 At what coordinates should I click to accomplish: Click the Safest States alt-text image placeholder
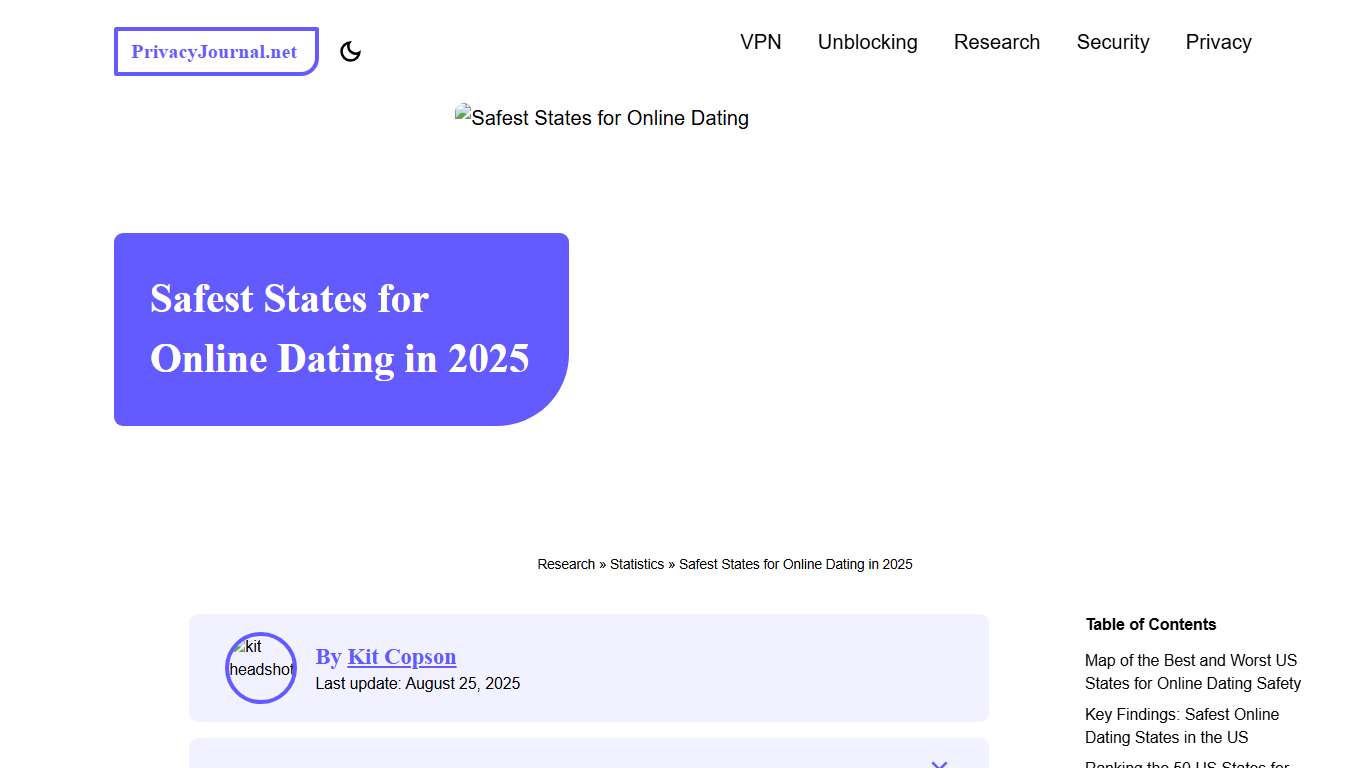601,117
